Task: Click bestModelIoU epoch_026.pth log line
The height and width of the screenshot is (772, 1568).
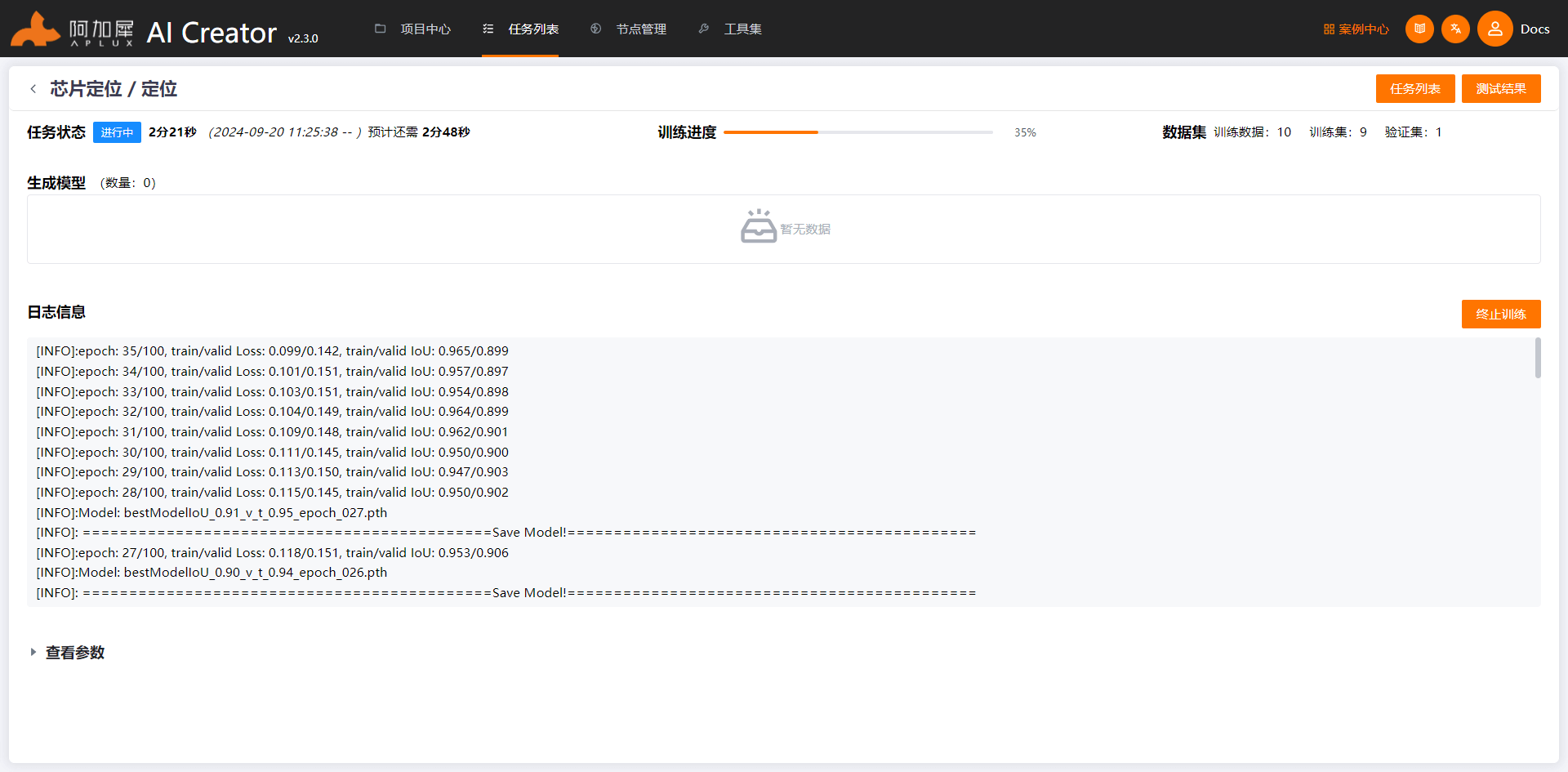Action: (212, 573)
